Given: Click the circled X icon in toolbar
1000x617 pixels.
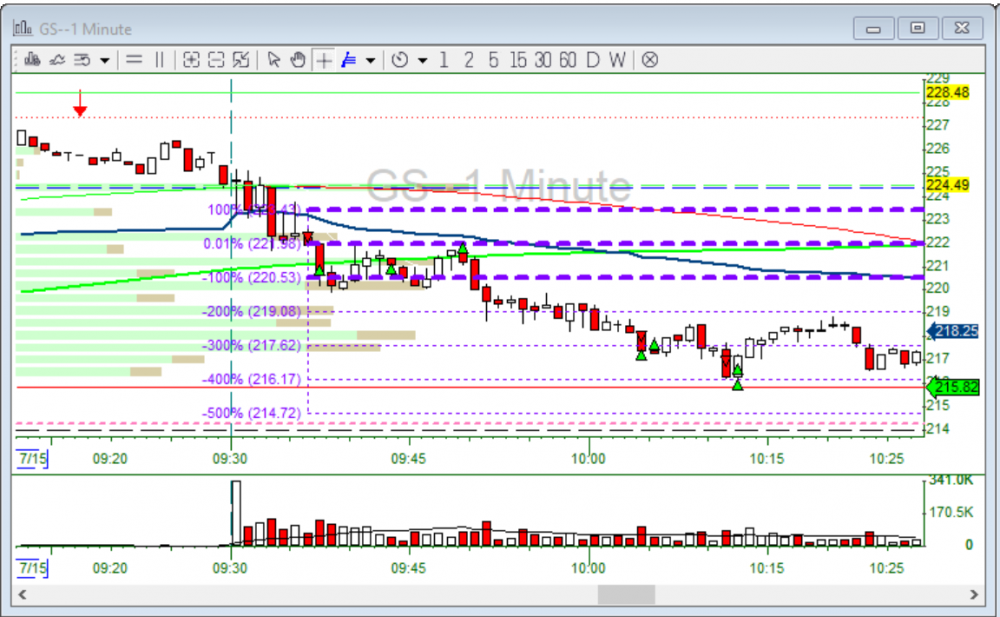Looking at the screenshot, I should click(x=650, y=60).
